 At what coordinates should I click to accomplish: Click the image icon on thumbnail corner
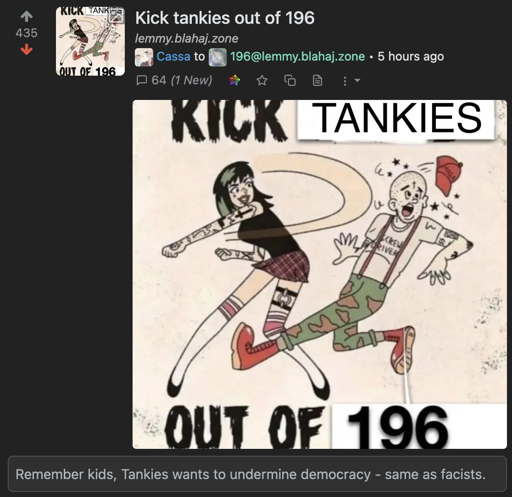click(117, 15)
